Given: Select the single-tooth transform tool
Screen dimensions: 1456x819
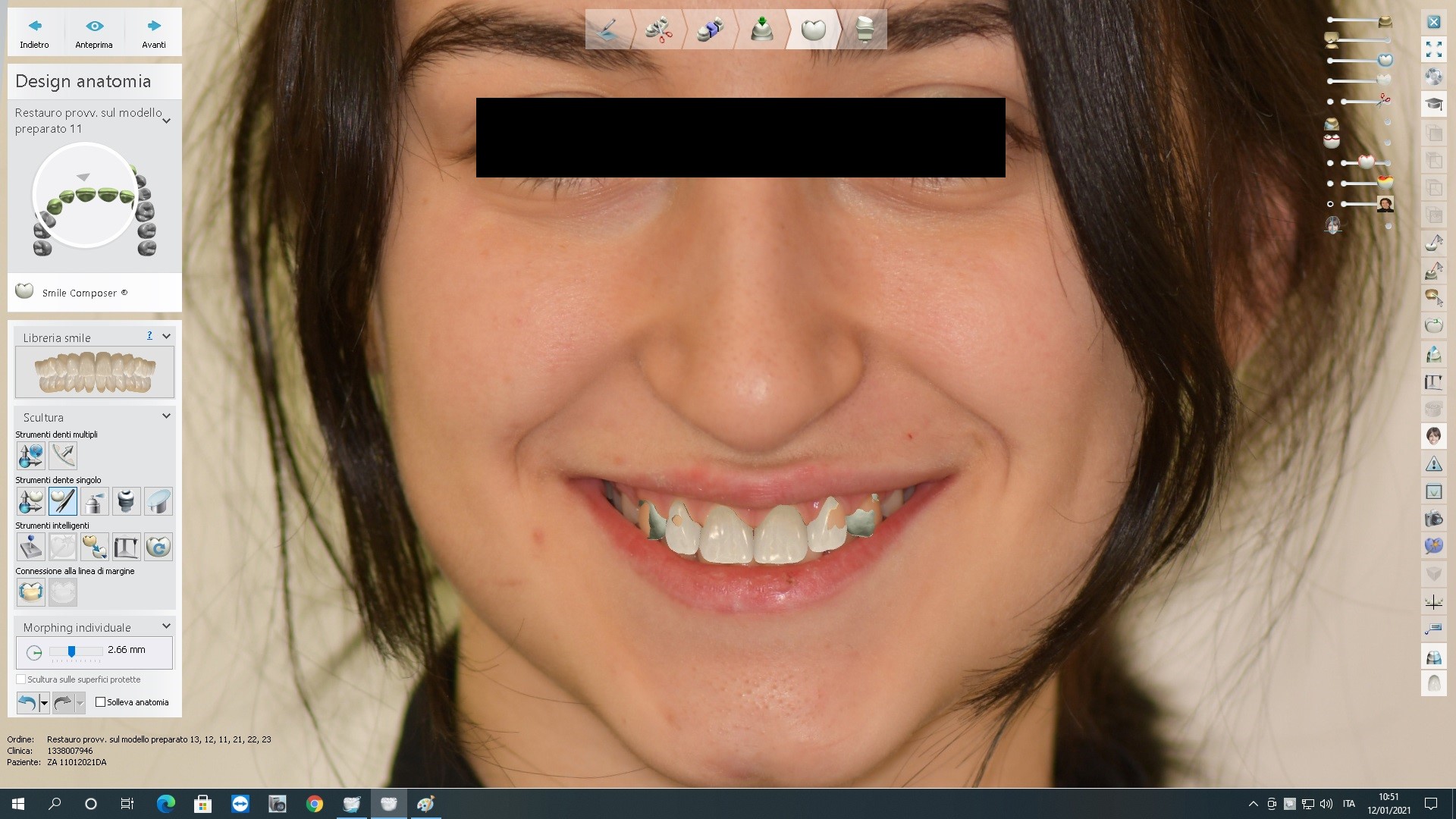Looking at the screenshot, I should [31, 501].
